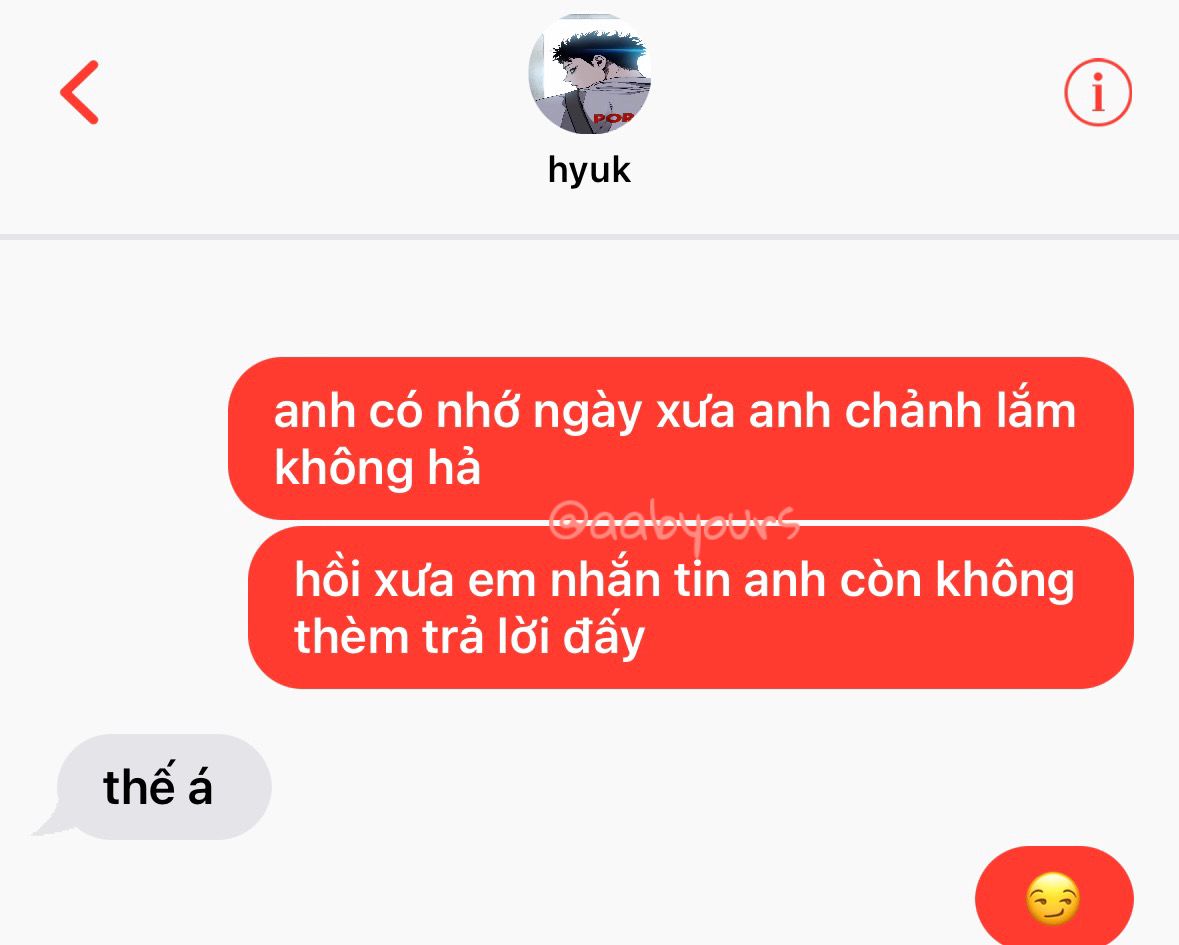
Task: Tap the word 'thế' in gray bubble
Action: click(x=139, y=786)
